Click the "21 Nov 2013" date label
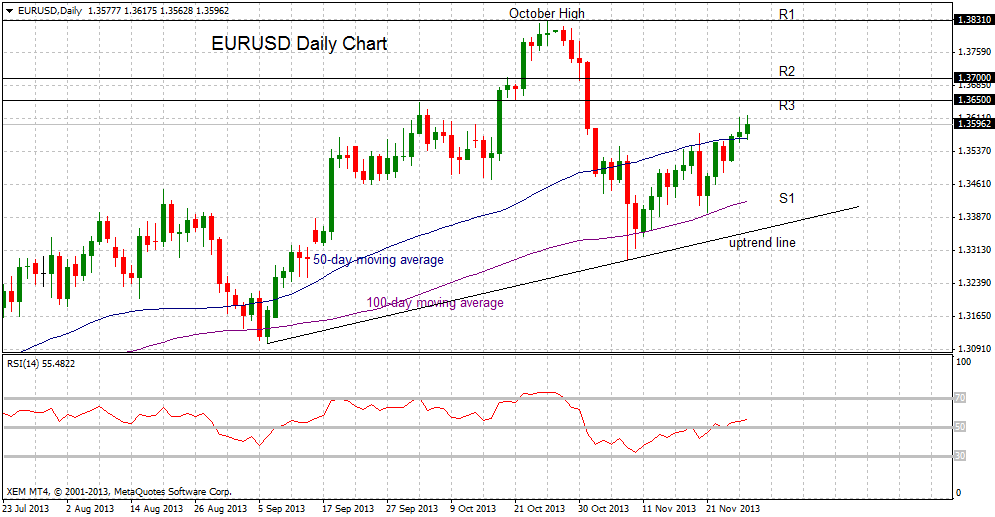 tap(733, 509)
